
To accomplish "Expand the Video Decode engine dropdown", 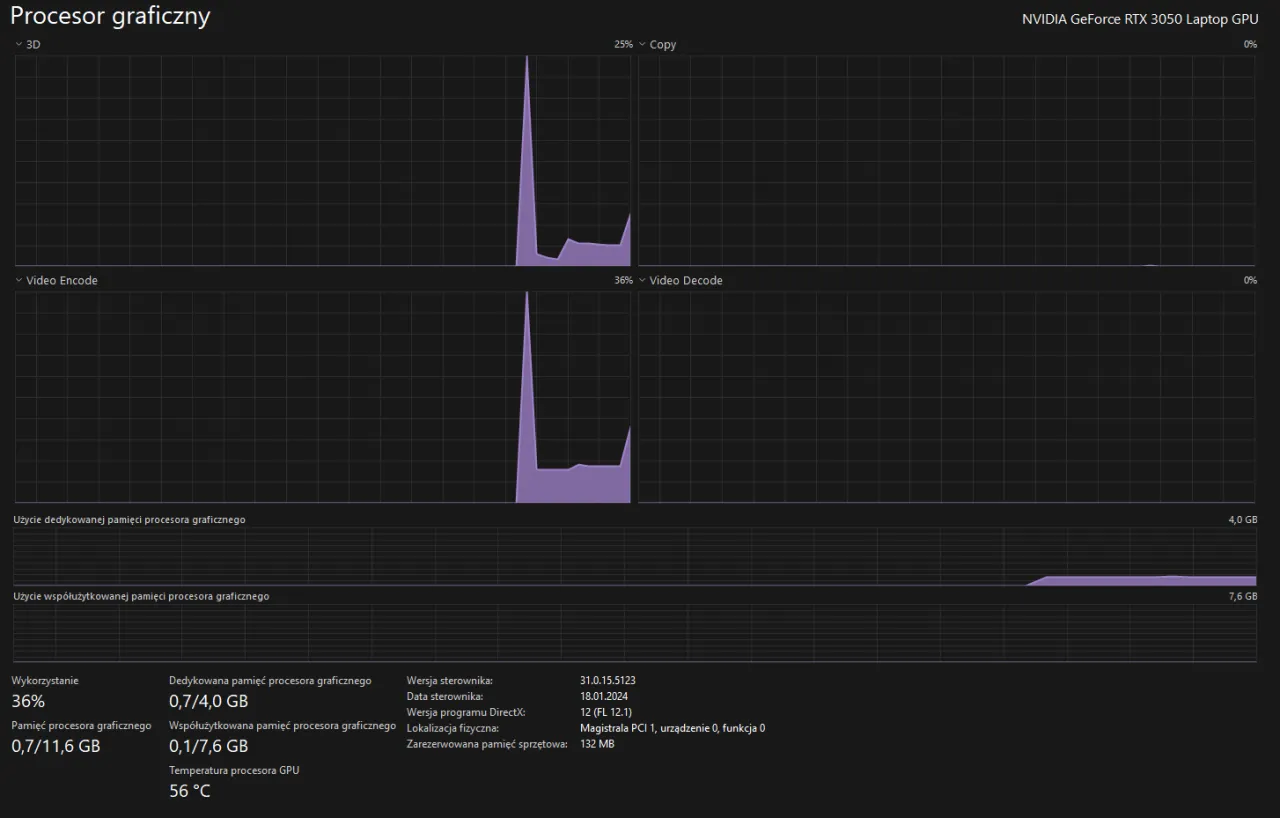I will (x=680, y=281).
